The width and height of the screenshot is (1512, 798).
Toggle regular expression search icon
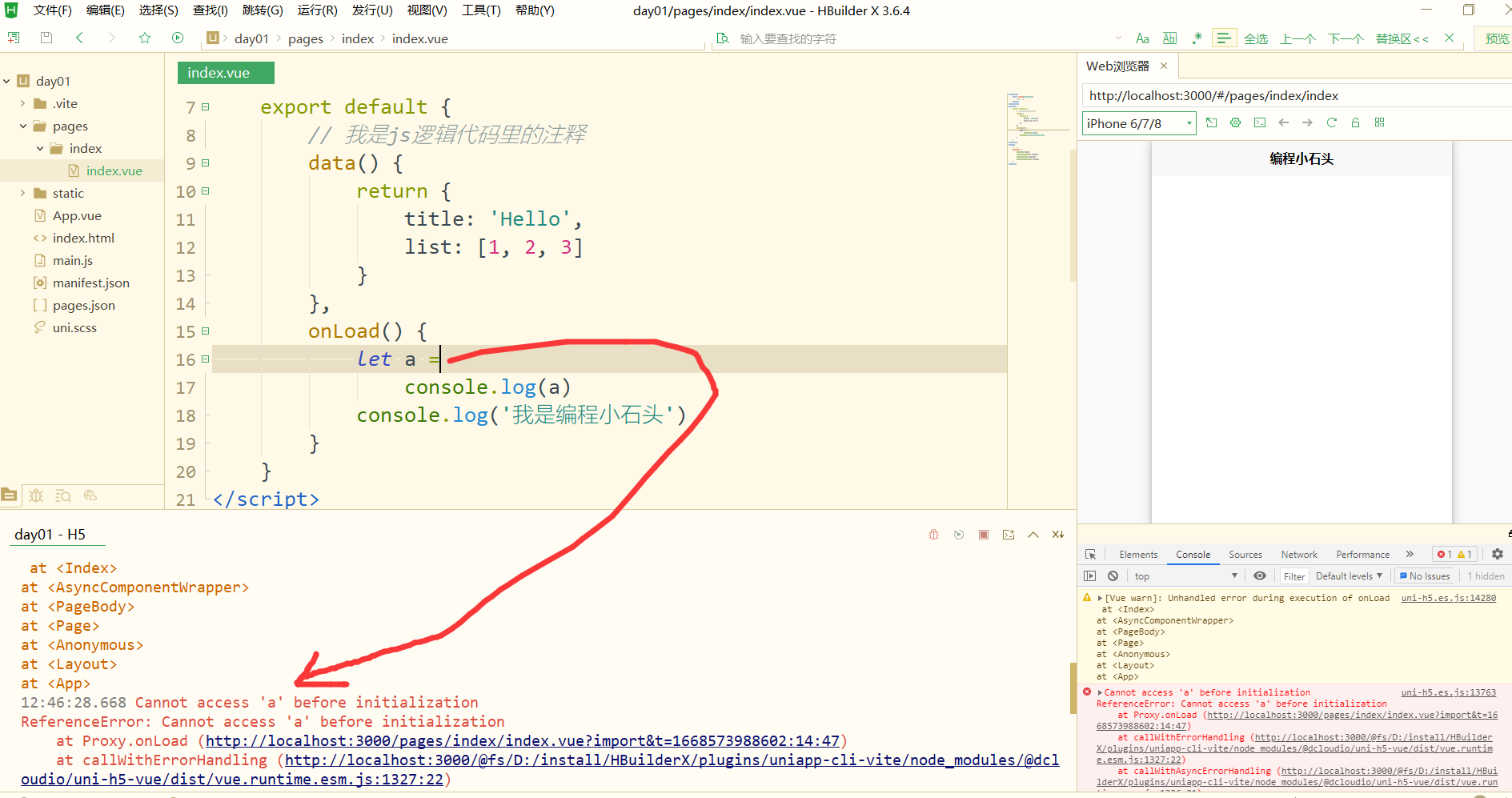coord(1197,38)
